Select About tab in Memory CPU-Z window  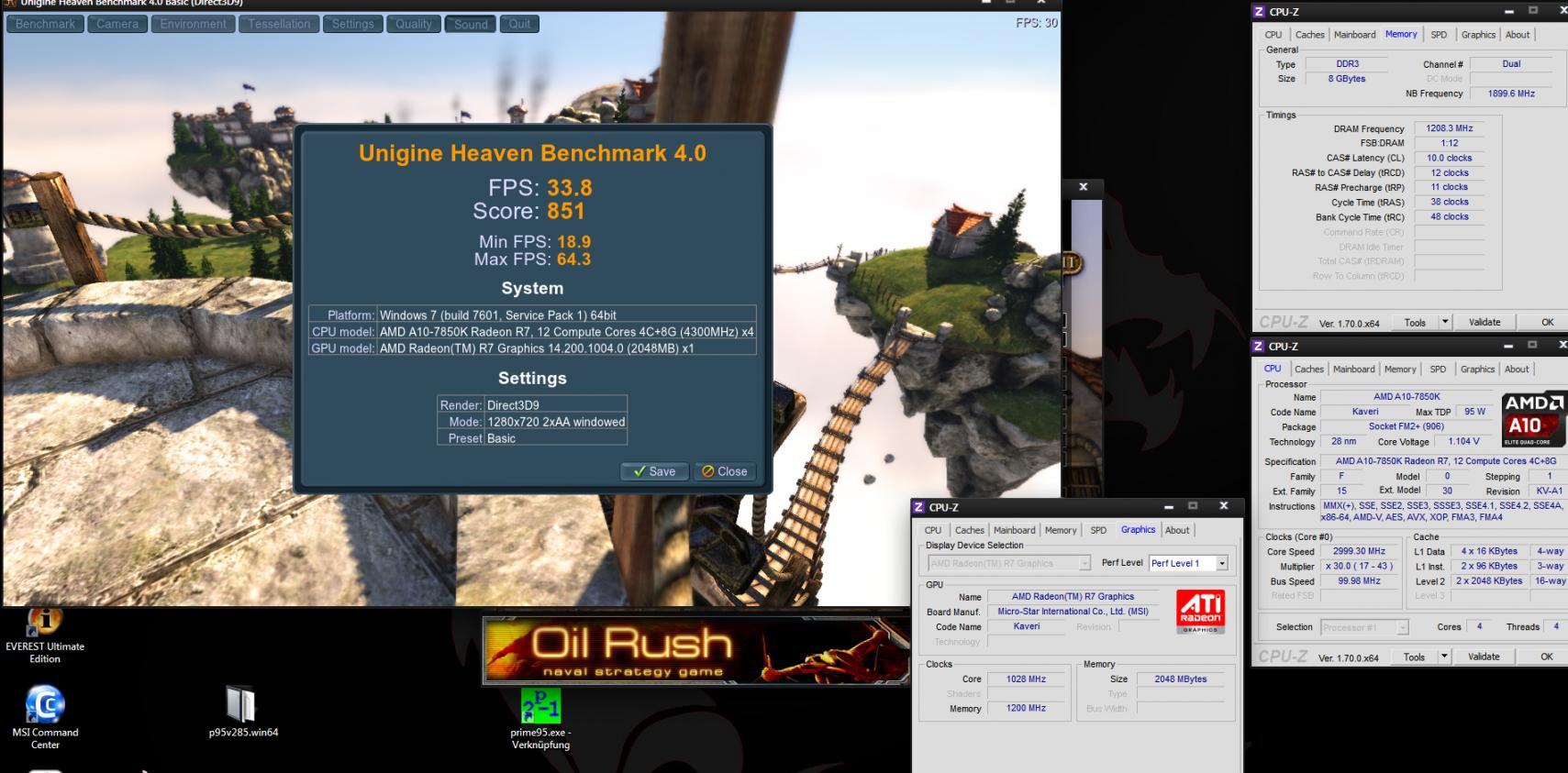[x=1518, y=35]
